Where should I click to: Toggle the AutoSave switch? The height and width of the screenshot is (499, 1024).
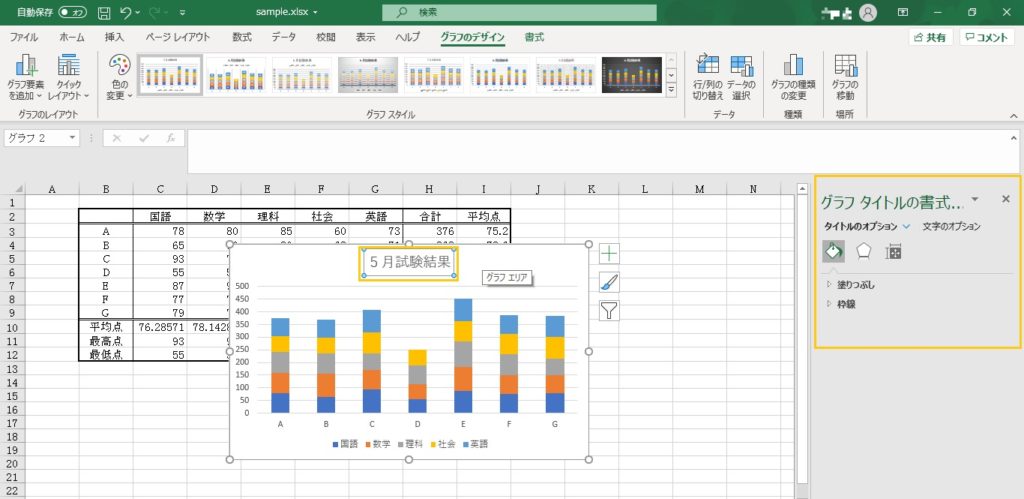[x=72, y=12]
